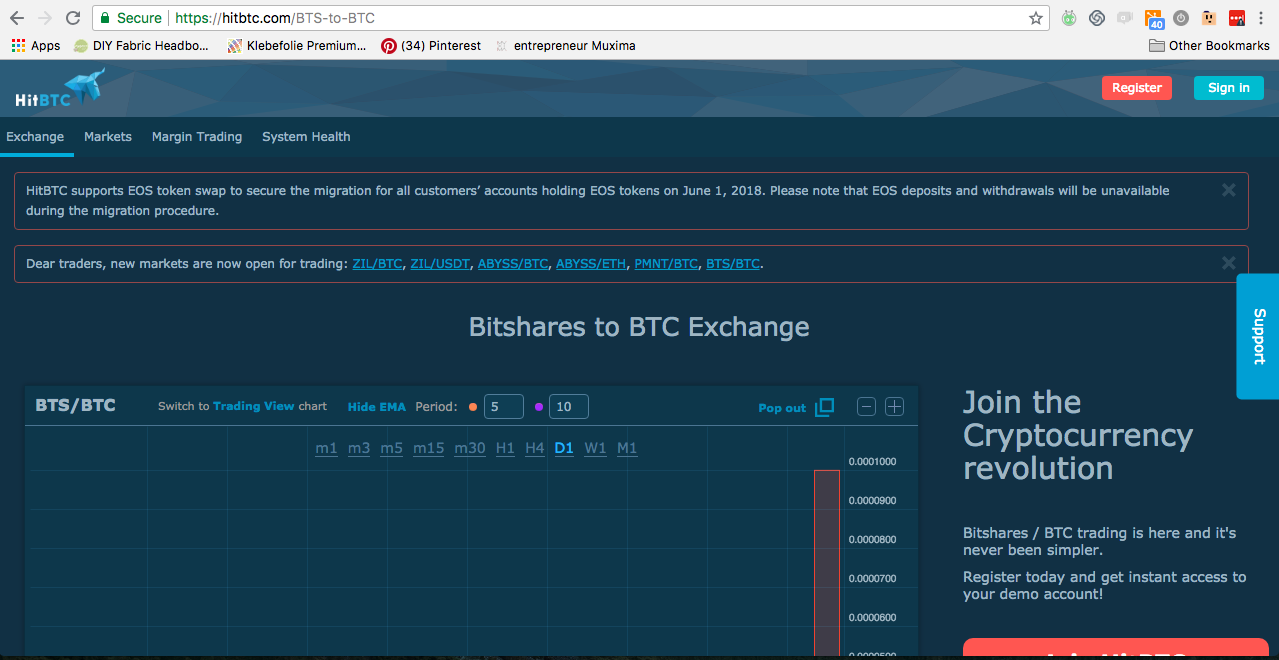Select the D1 chart interval
Viewport: 1279px width, 660px height.
click(x=564, y=448)
